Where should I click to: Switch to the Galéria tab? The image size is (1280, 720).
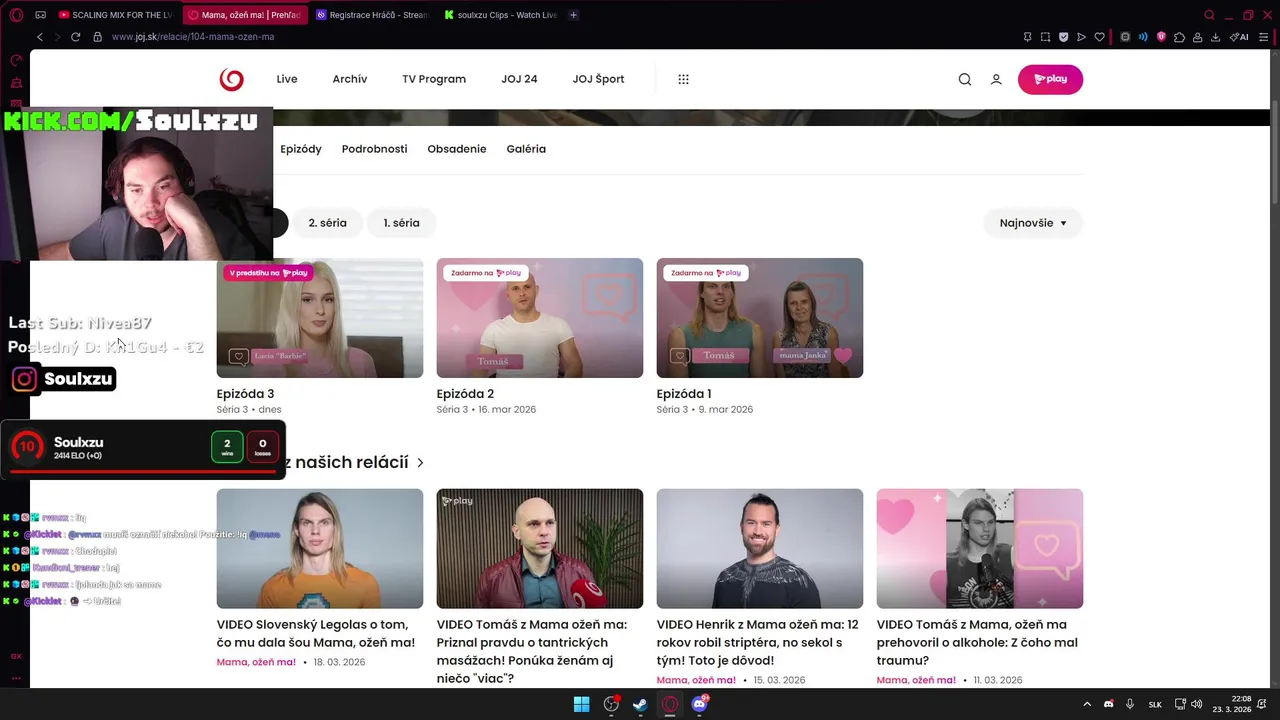tap(526, 149)
